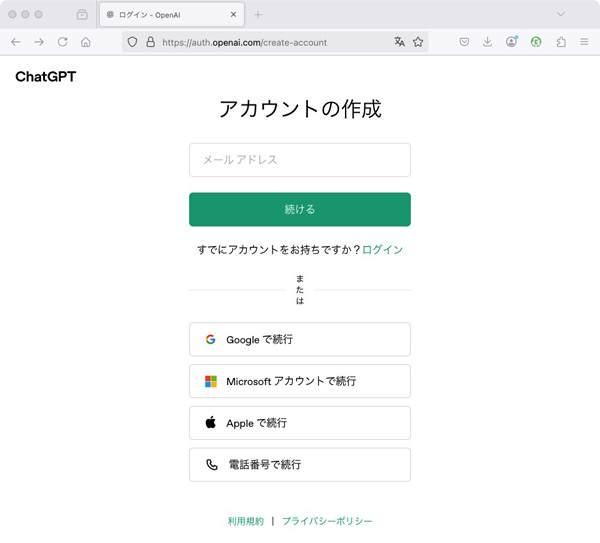Screen dimensions: 600x543
Task: Expand the list all tabs chevron
Action: pos(561,14)
